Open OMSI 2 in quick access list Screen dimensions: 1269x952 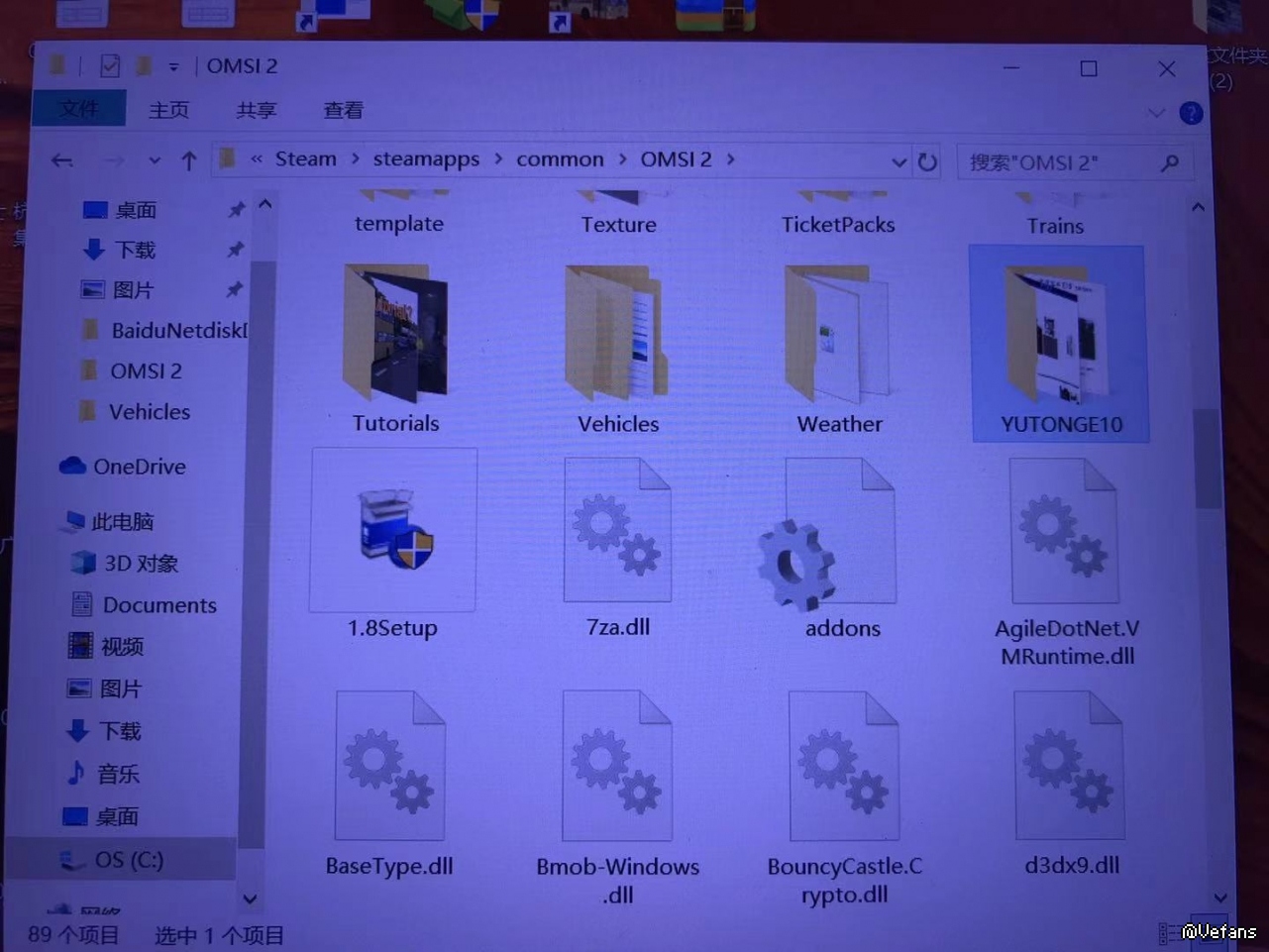(x=131, y=370)
